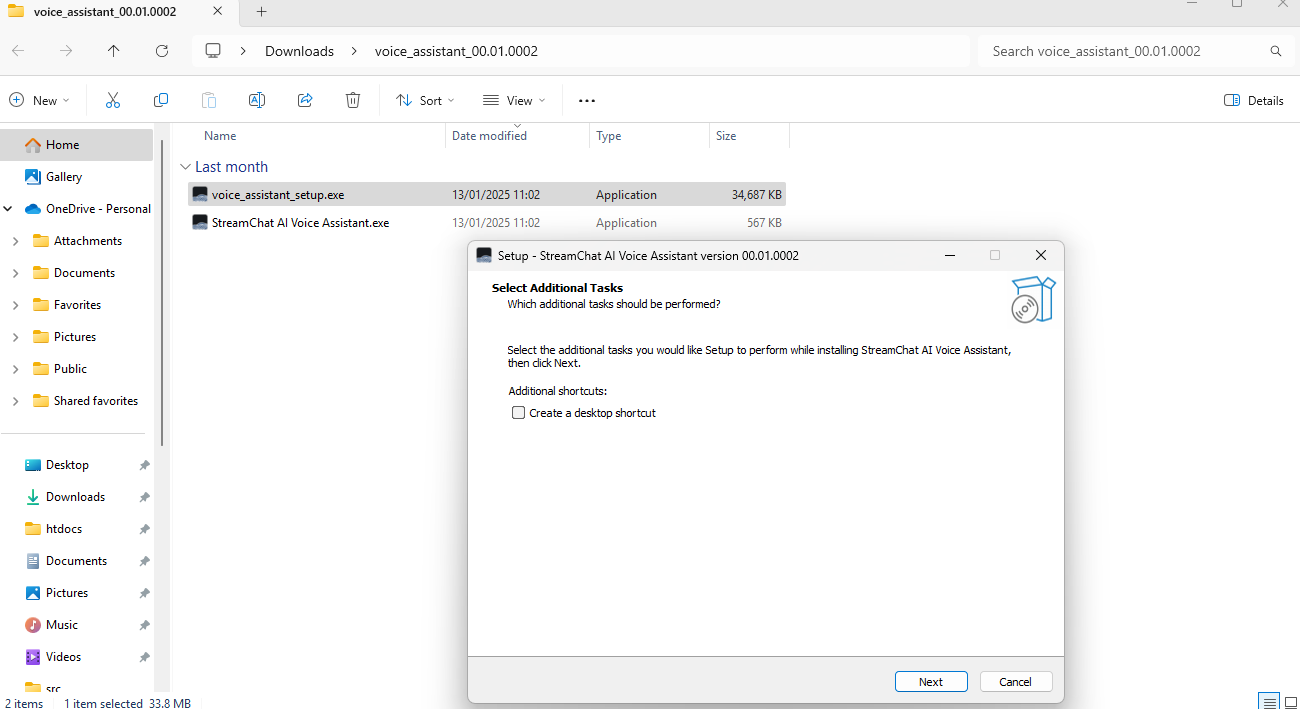Click Downloads in the address breadcrumb

[x=299, y=51]
